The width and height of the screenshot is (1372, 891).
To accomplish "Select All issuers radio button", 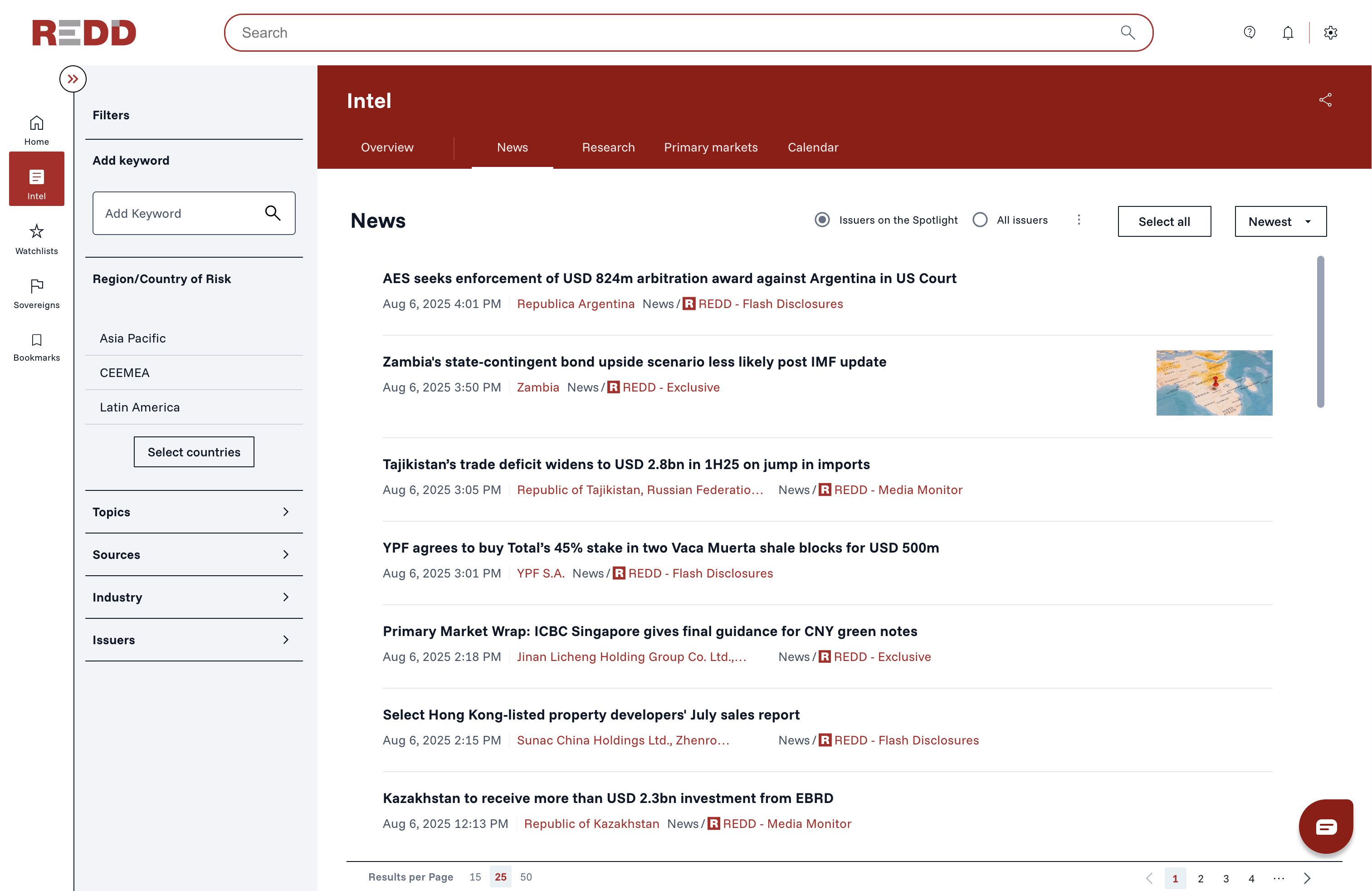I will click(x=979, y=220).
